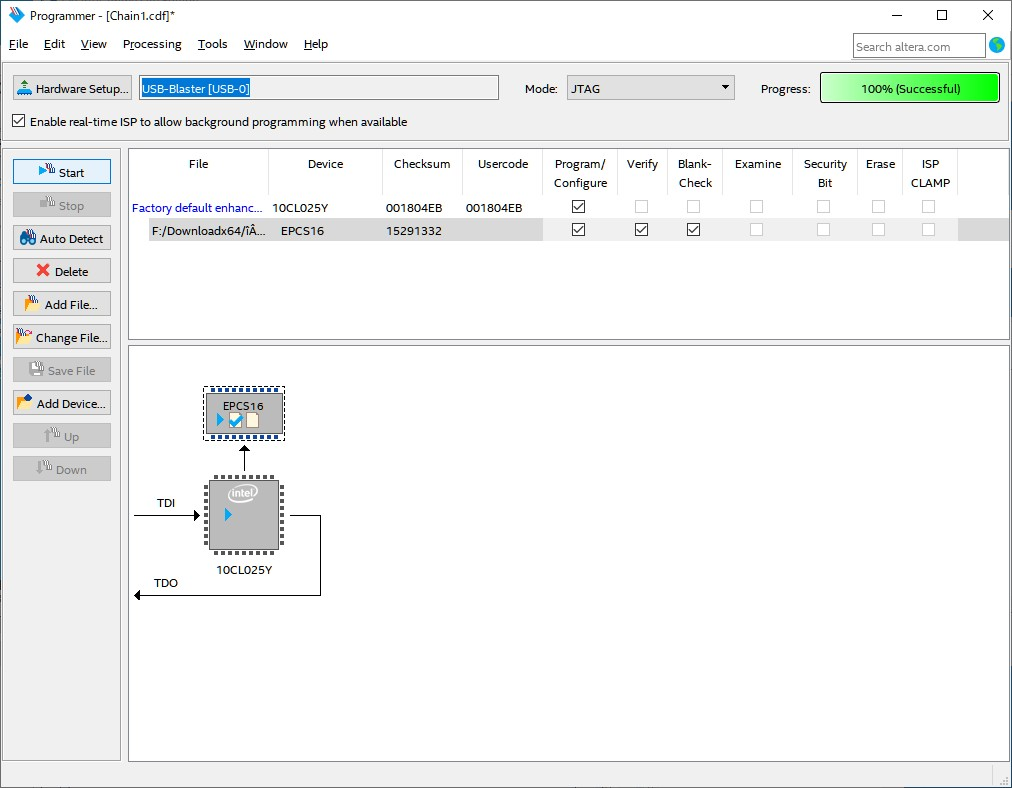Toggle Program/Configure for 10CL025Y row
Image resolution: width=1012 pixels, height=788 pixels.
[x=578, y=207]
